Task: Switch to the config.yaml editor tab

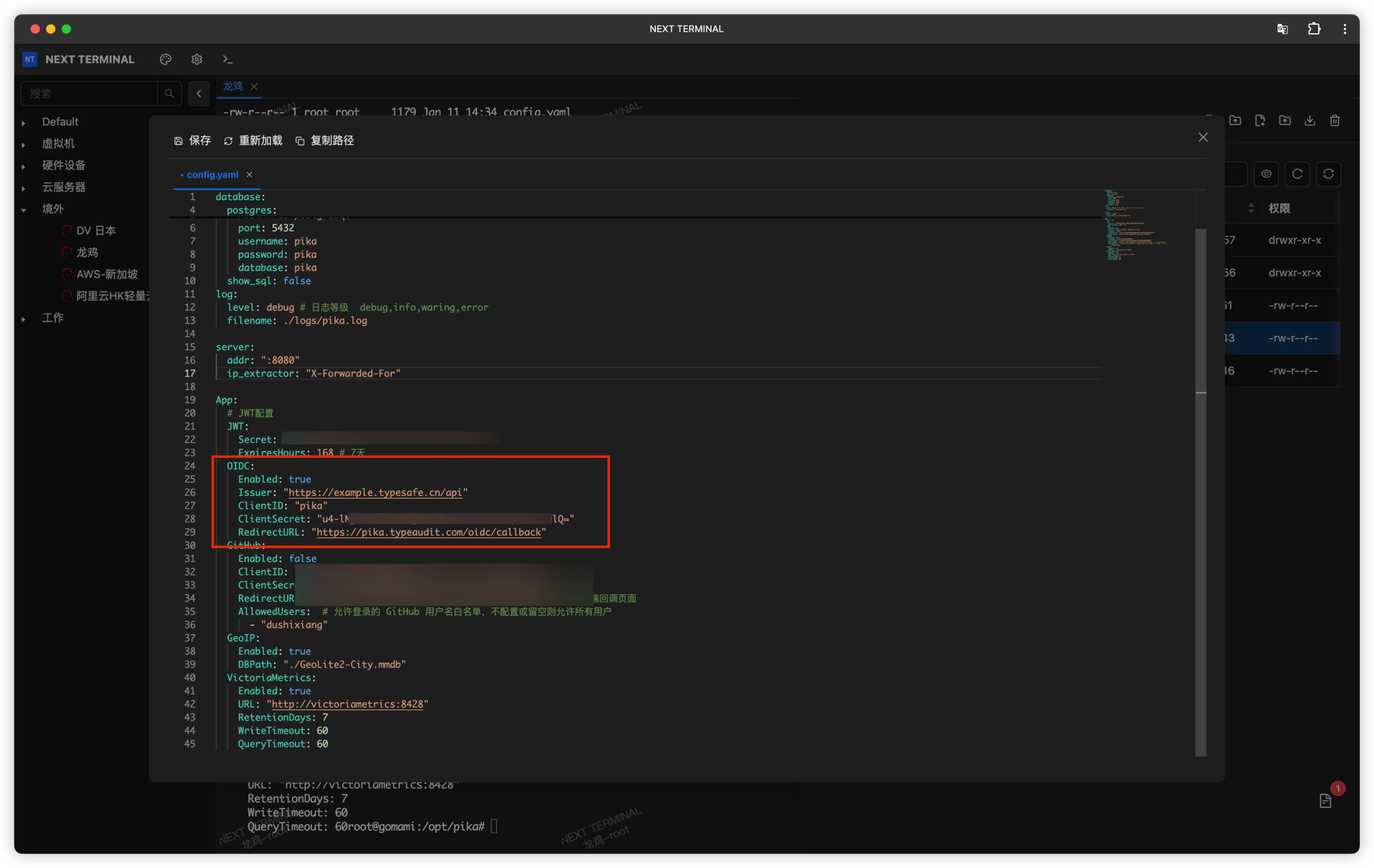Action: click(211, 174)
